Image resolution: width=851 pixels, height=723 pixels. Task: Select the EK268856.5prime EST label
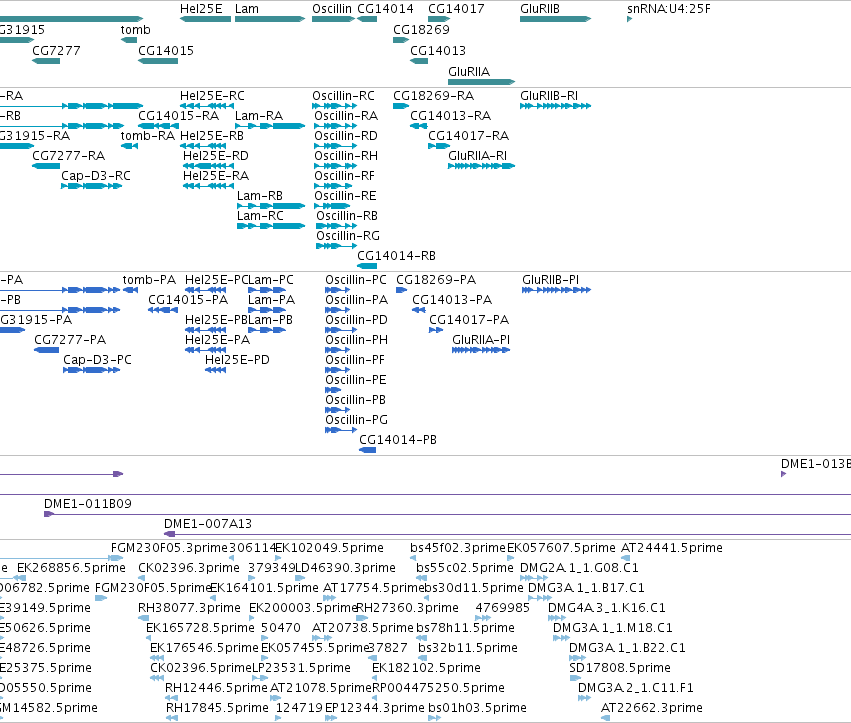click(x=71, y=568)
